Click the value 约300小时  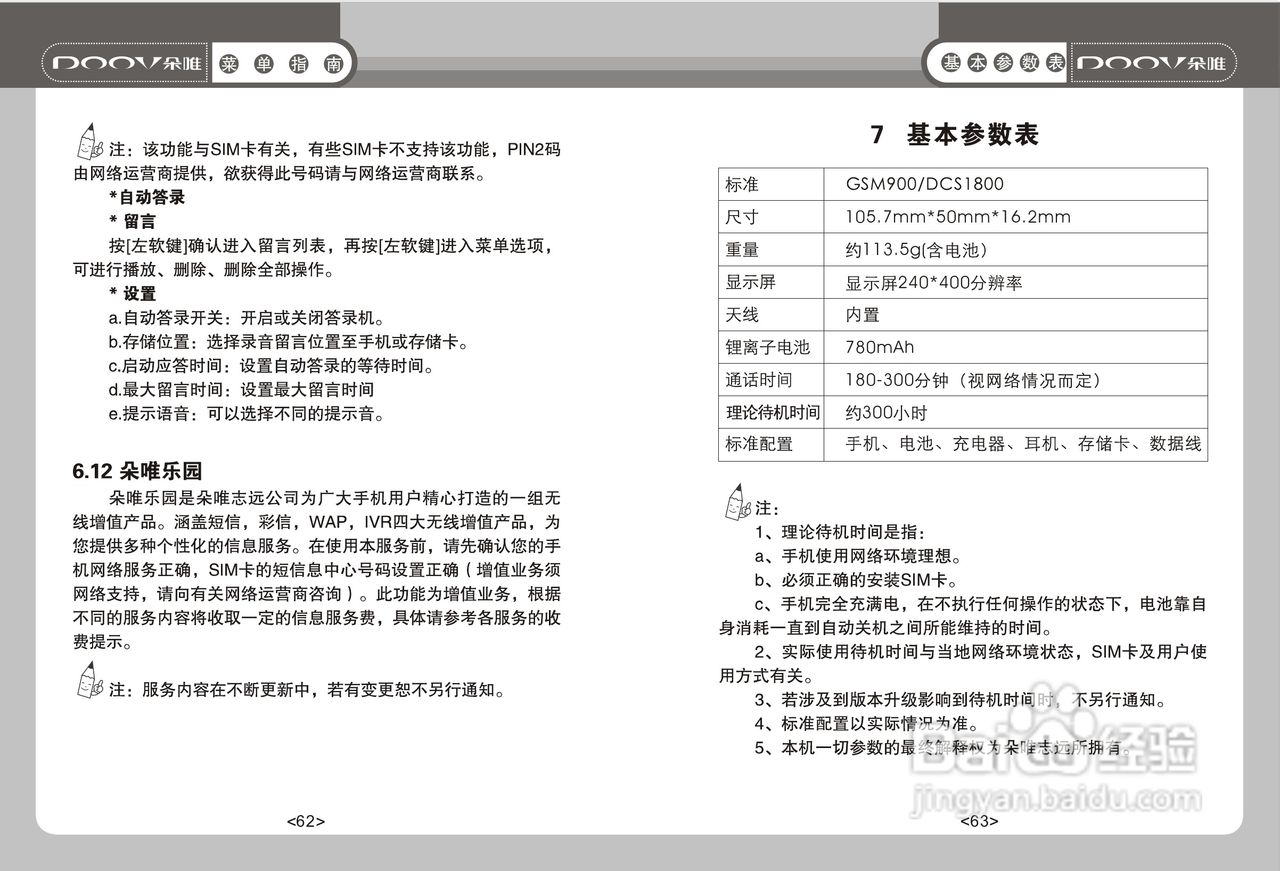(887, 412)
